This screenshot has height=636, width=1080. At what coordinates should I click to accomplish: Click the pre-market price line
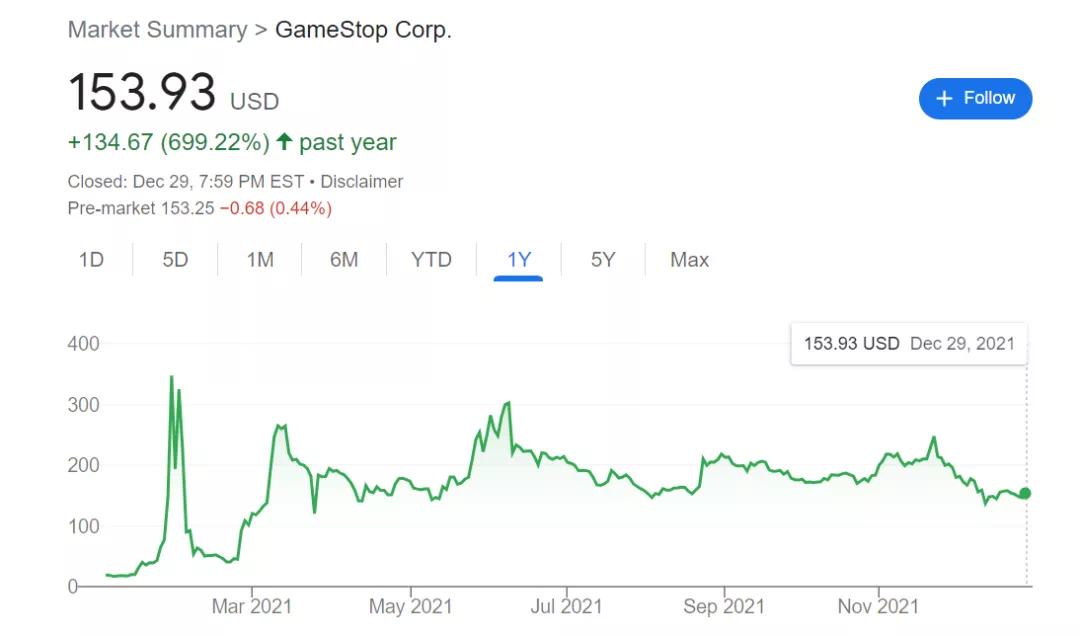point(199,208)
